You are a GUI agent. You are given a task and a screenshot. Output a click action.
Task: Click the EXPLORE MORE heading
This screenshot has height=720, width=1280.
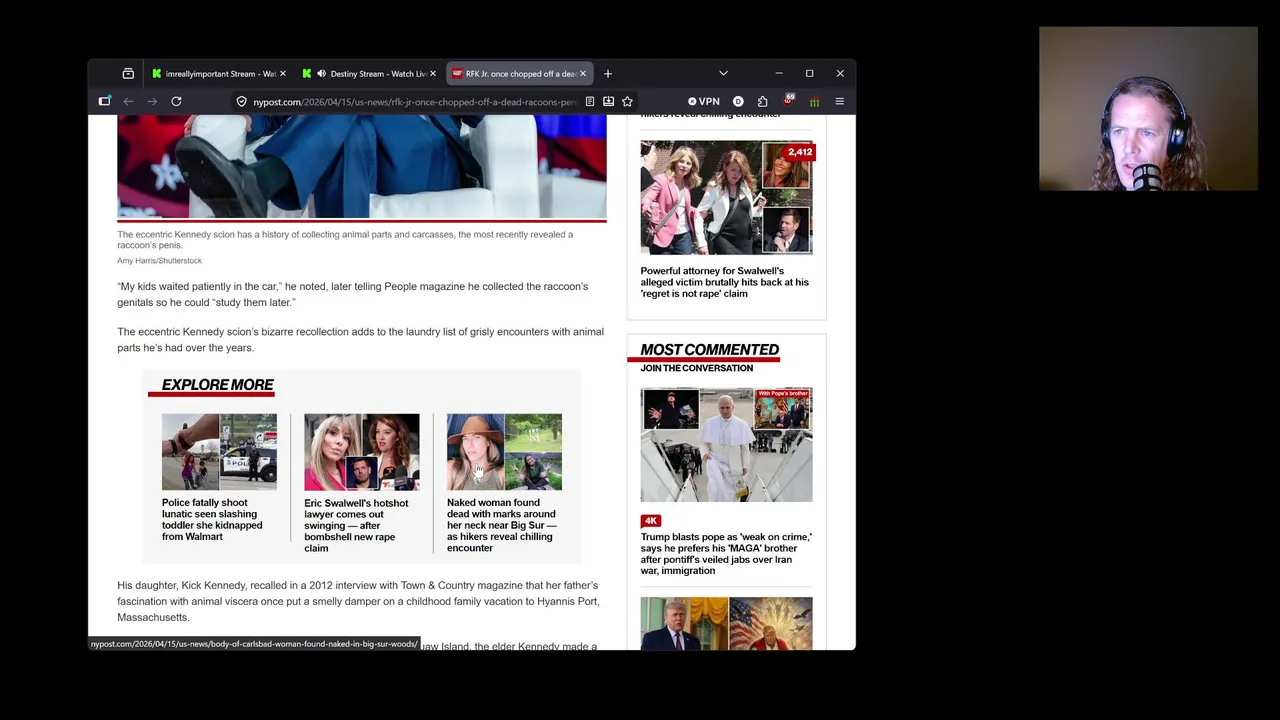(x=217, y=385)
